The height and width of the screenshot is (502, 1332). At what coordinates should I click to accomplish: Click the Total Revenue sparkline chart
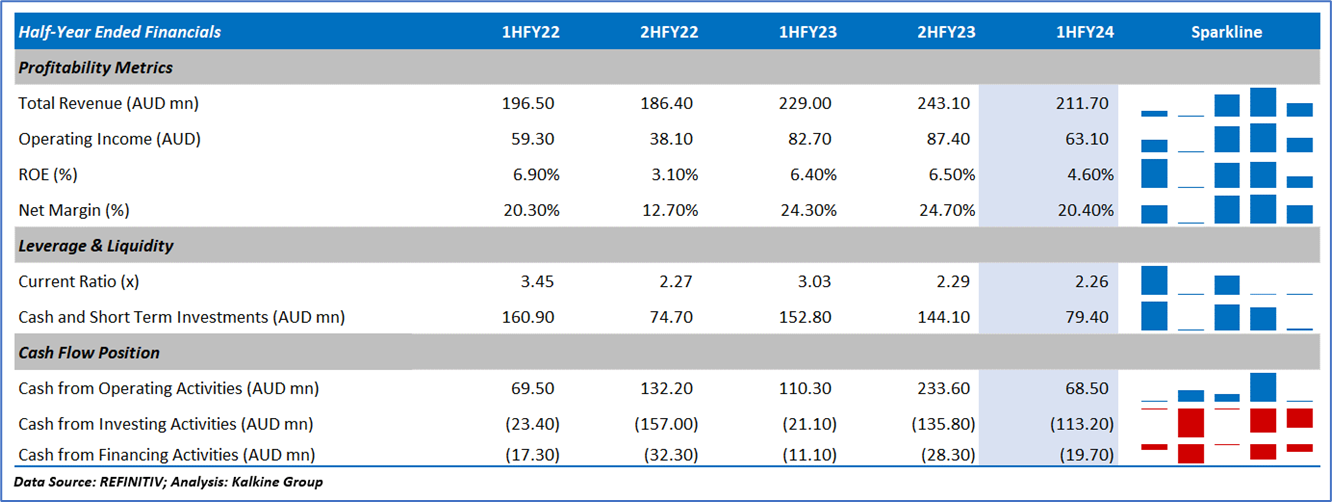click(1226, 103)
